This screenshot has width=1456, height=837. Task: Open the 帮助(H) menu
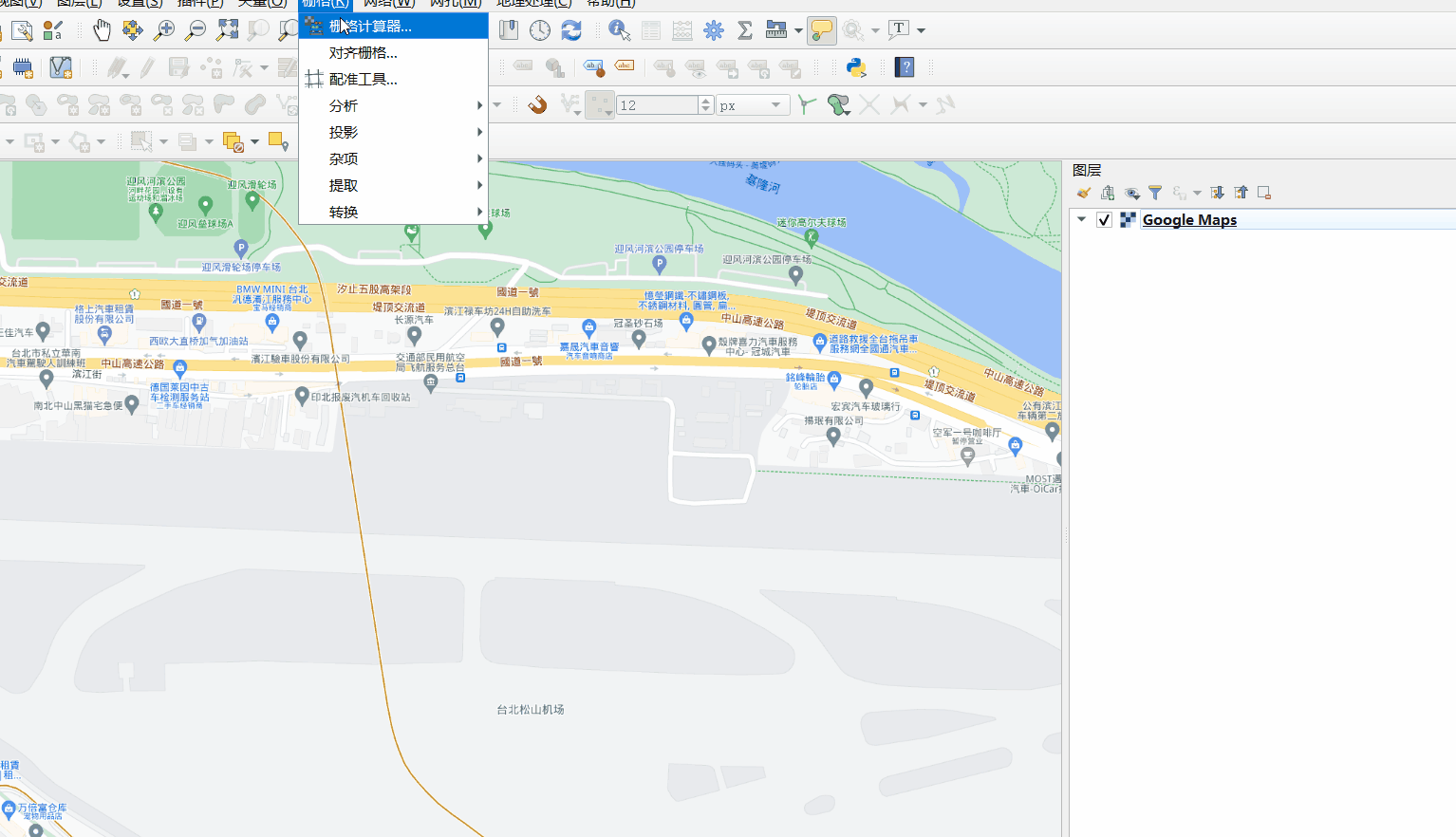click(610, 4)
